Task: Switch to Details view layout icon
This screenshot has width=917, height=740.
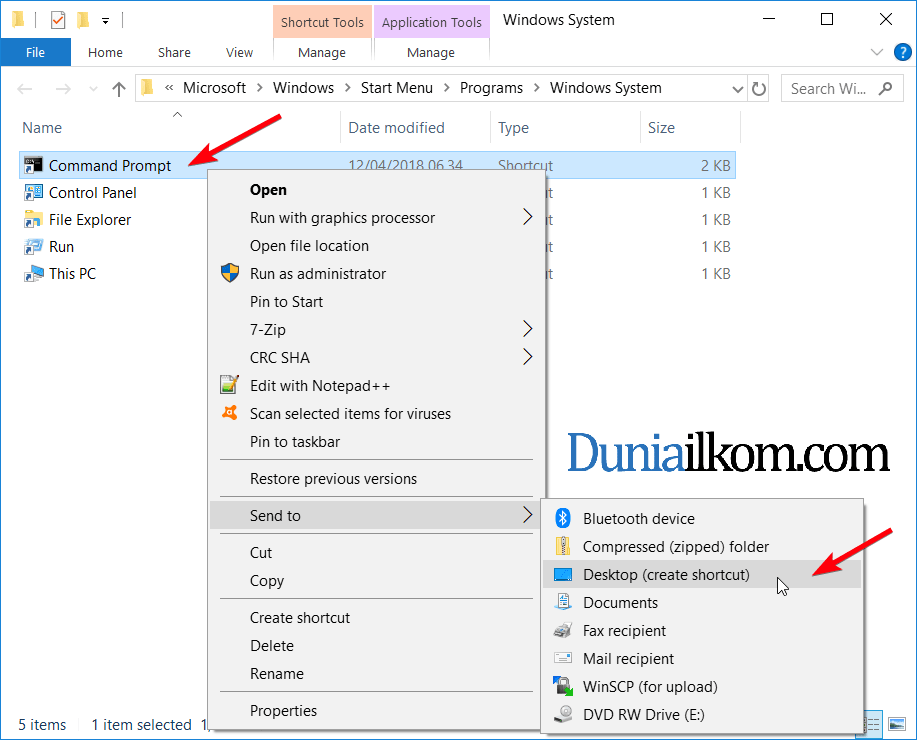Action: pyautogui.click(x=873, y=725)
